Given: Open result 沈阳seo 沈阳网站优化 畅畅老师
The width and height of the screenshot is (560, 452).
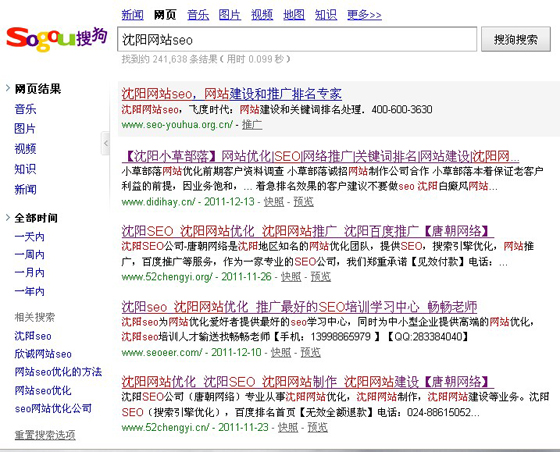Looking at the screenshot, I should 299,307.
